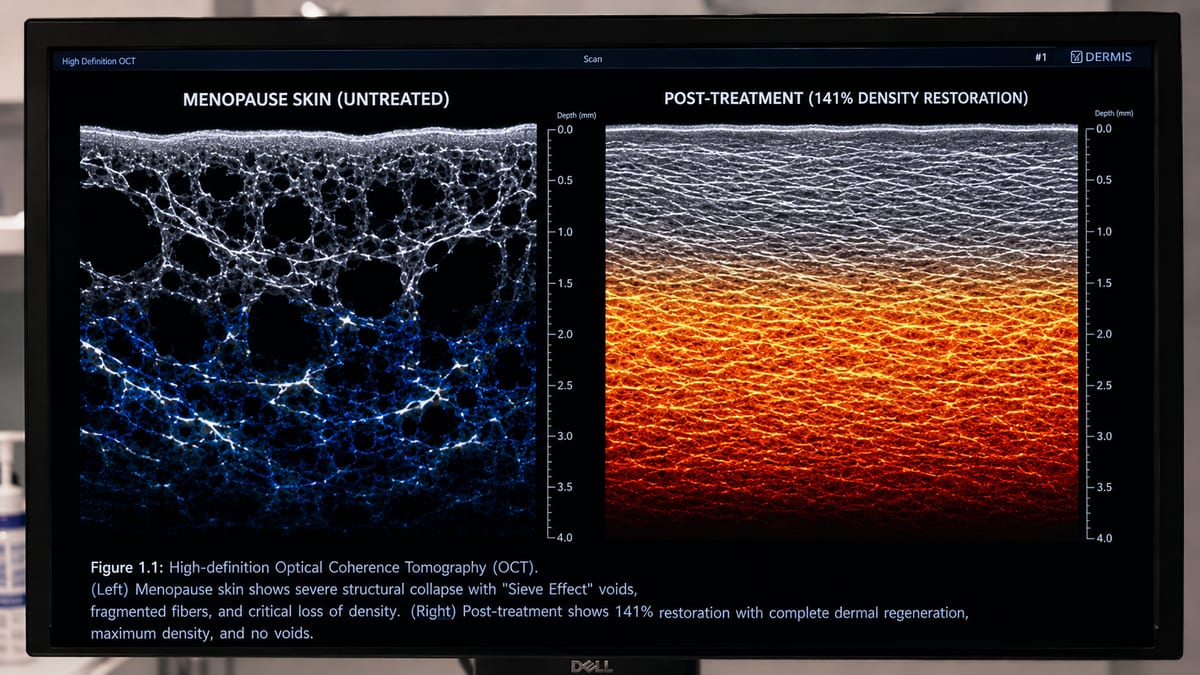This screenshot has height=675, width=1200.
Task: Select the "POST-TREATMENT (141% DENSITY RESTORATION)" heading
Action: [846, 98]
